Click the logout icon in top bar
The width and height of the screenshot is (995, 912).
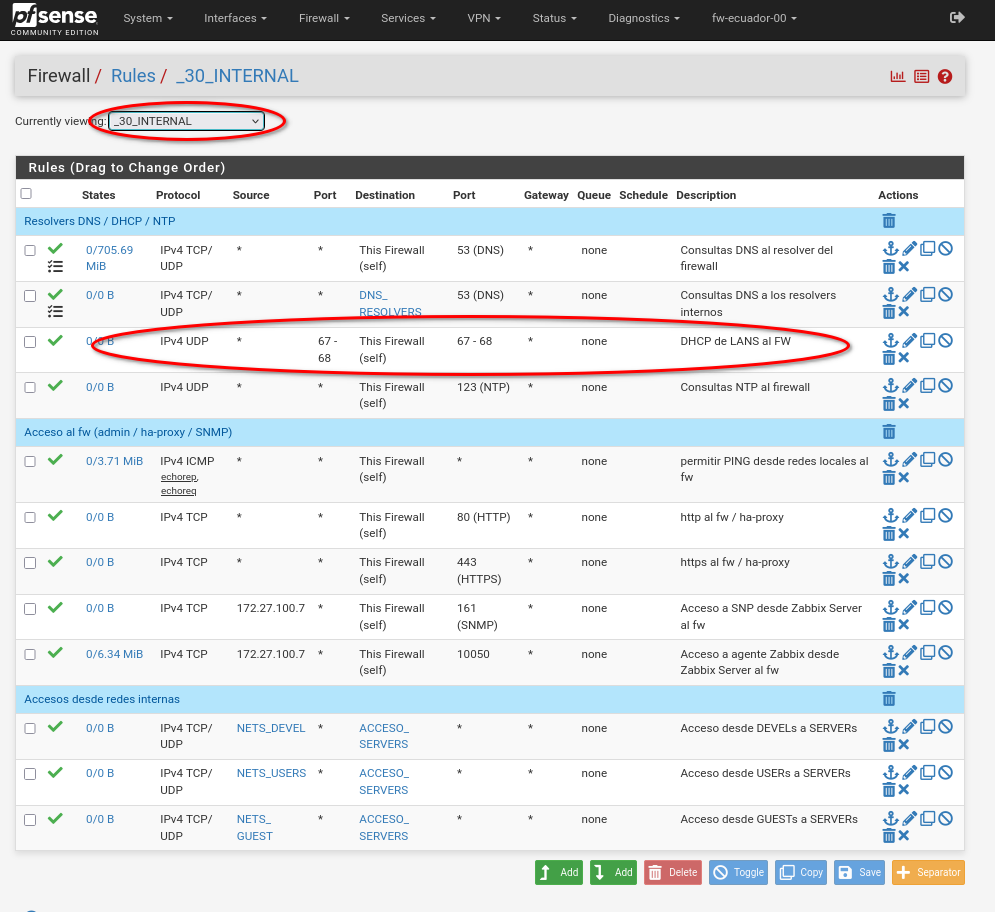click(x=957, y=18)
